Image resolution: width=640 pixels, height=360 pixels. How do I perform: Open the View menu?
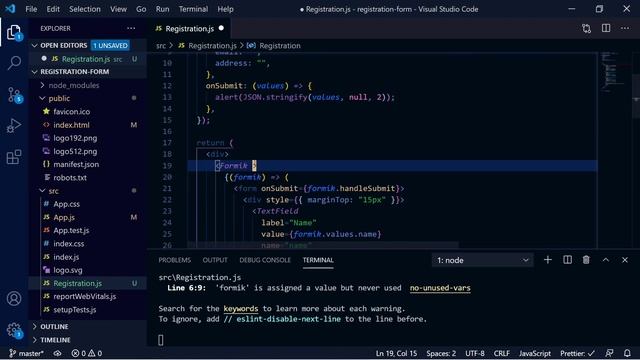[x=118, y=9]
